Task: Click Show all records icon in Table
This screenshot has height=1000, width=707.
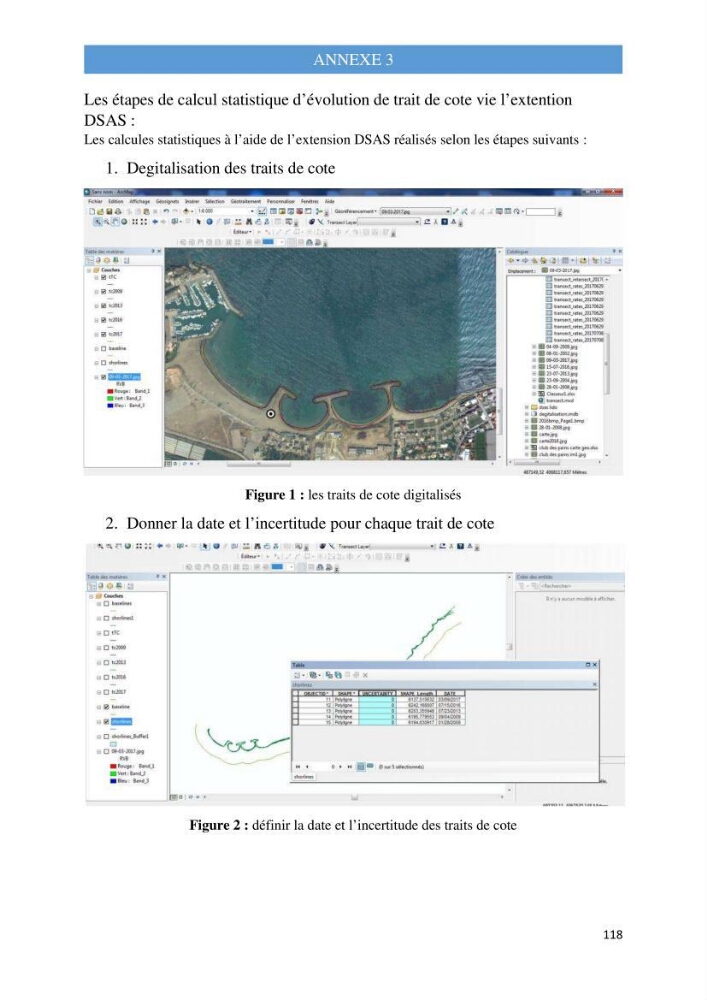Action: (360, 767)
